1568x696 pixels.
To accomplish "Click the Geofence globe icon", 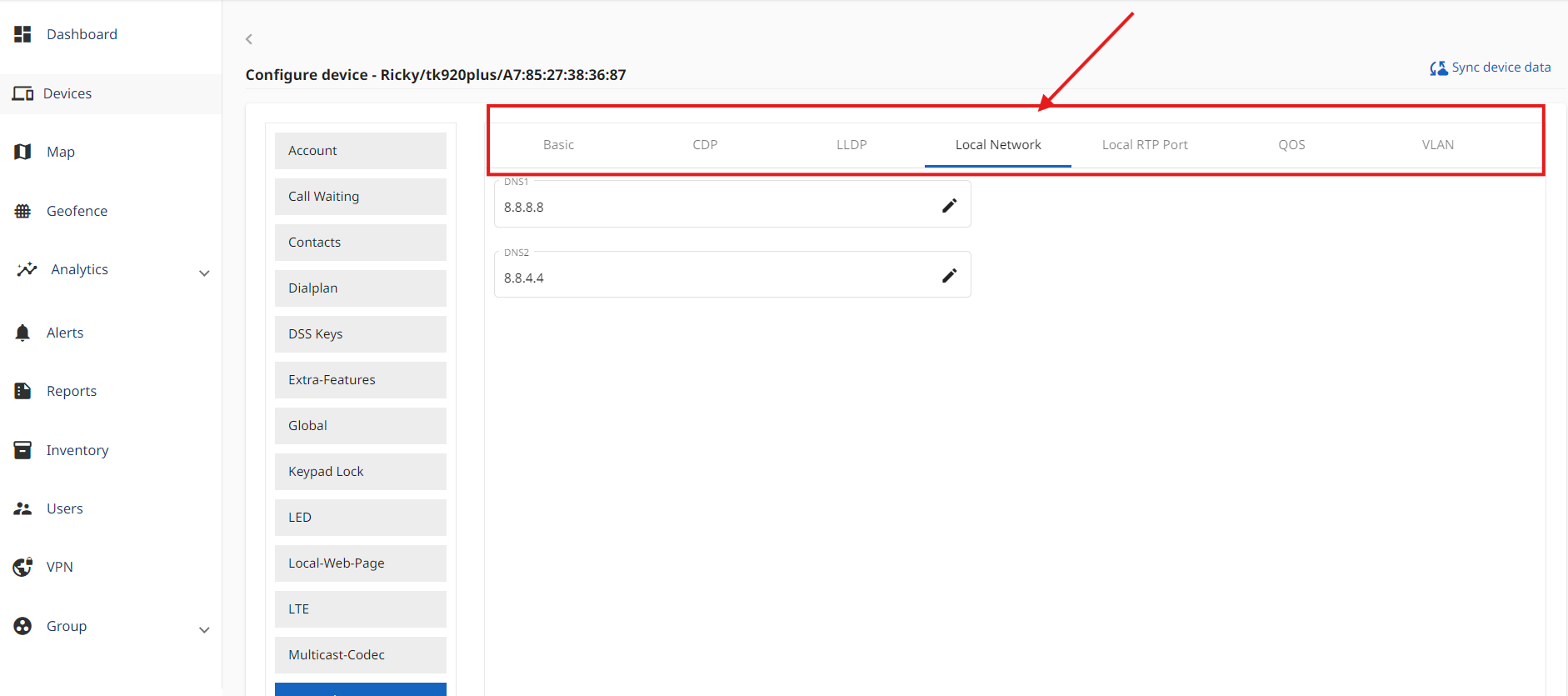I will pos(22,211).
